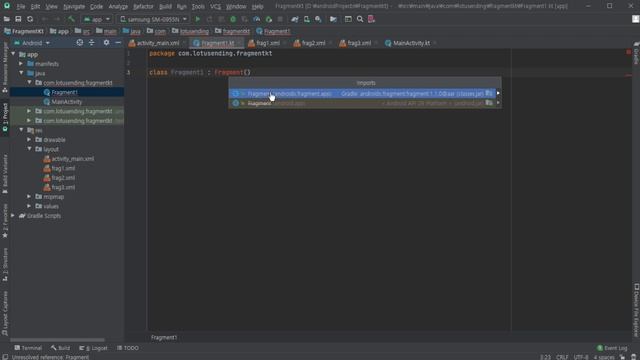Viewport: 640px width, 360px height.
Task: Click the Debug bug icon
Action: click(233, 19)
